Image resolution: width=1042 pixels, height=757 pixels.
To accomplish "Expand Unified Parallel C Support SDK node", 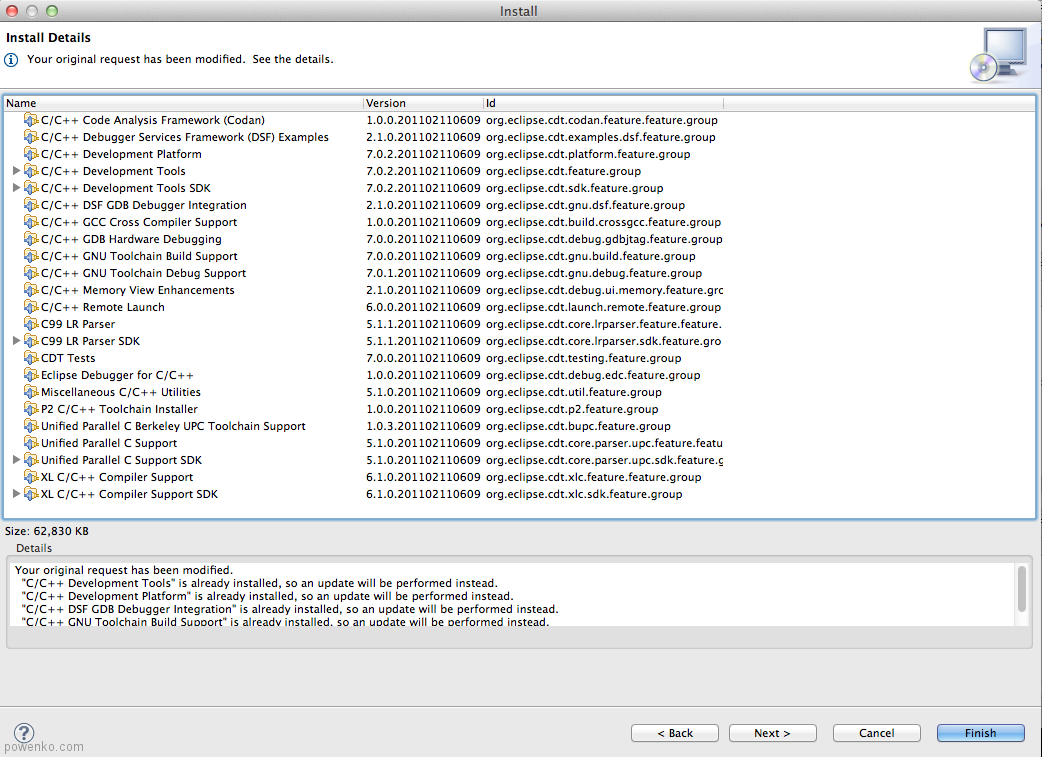I will pos(17,460).
